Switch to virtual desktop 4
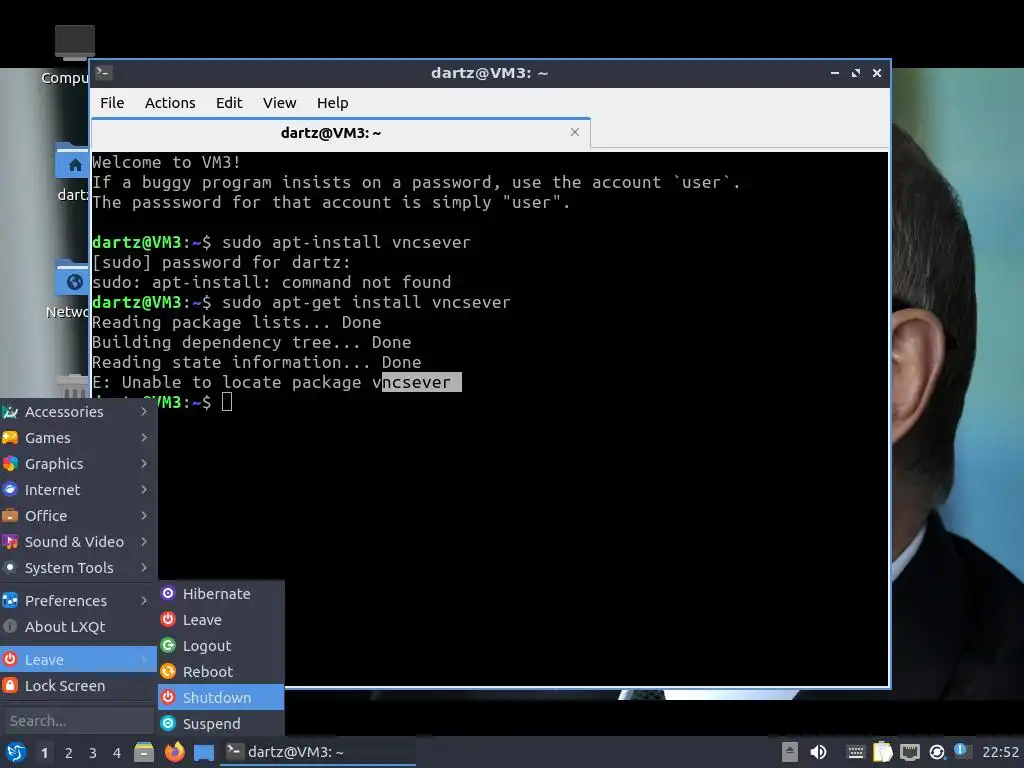This screenshot has width=1024, height=768. click(117, 753)
